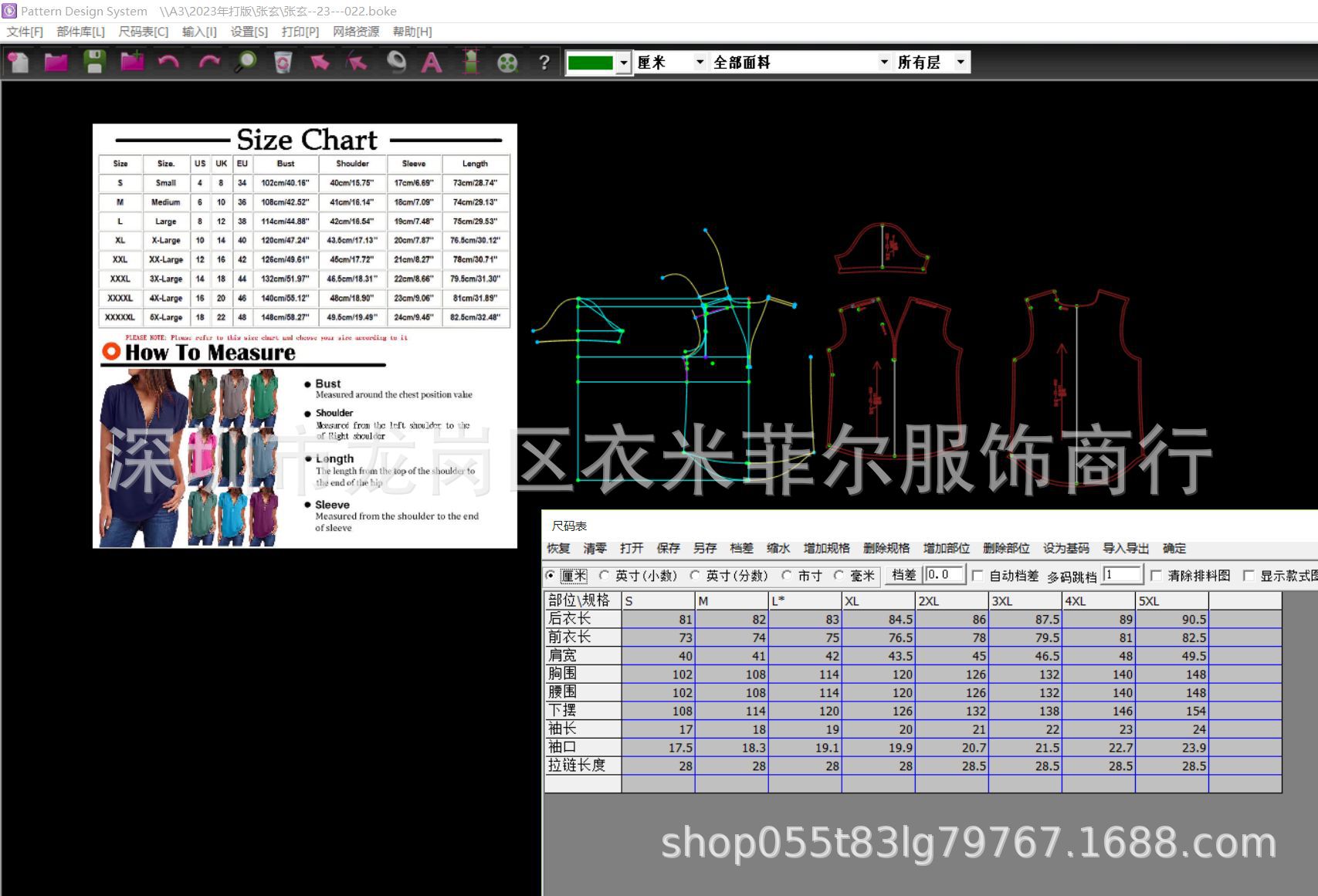
Task: Select the 英寸(小数) radio button
Action: pyautogui.click(x=605, y=575)
